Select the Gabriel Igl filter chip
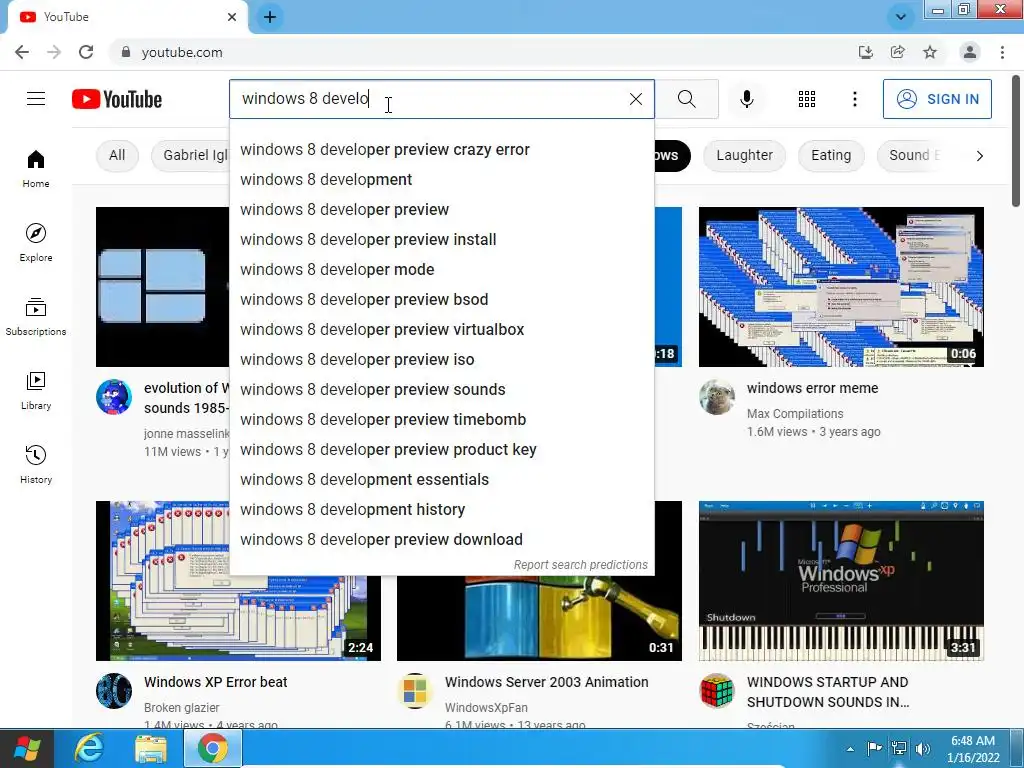Image resolution: width=1024 pixels, height=768 pixels. (191, 155)
